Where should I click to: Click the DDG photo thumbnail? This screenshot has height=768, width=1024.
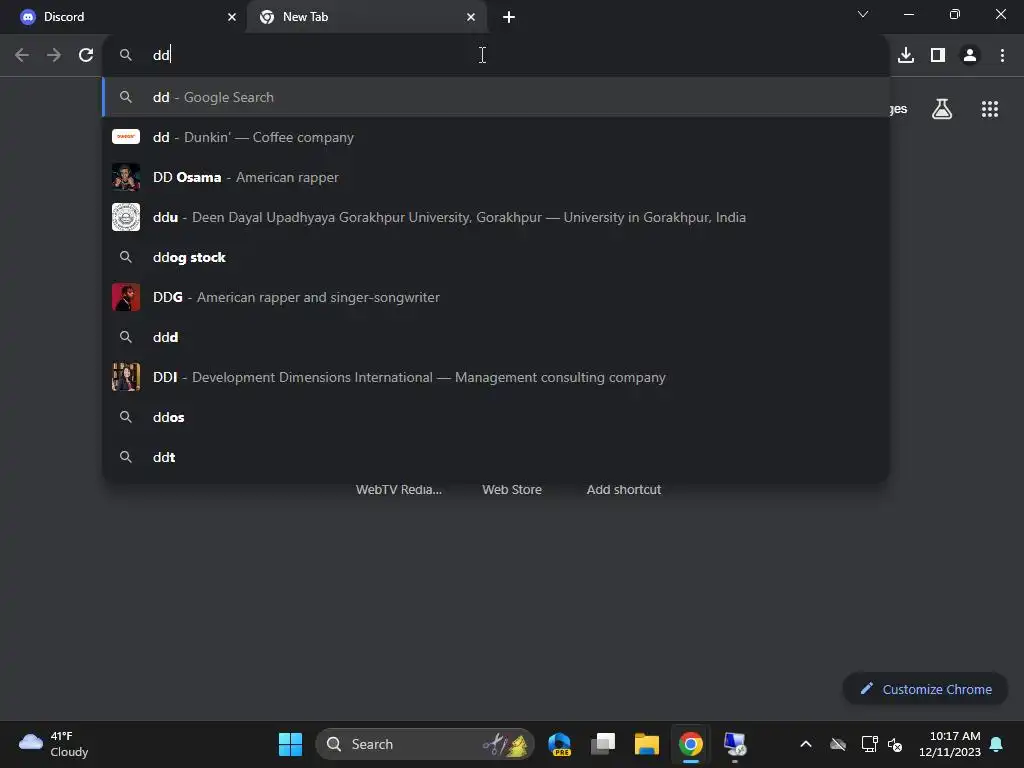click(126, 297)
